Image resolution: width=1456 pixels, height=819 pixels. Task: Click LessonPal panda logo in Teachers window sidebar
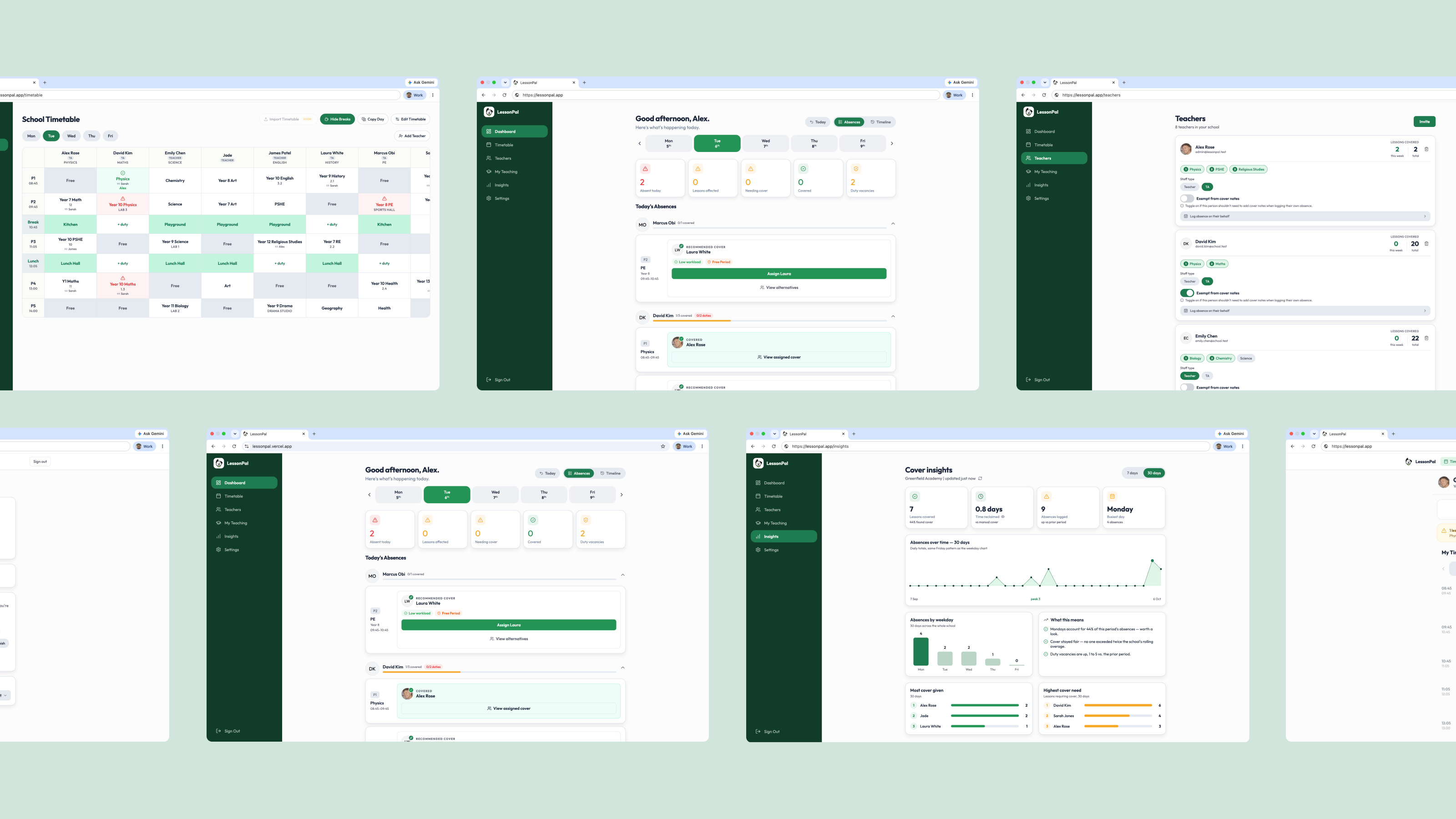[x=1029, y=112]
